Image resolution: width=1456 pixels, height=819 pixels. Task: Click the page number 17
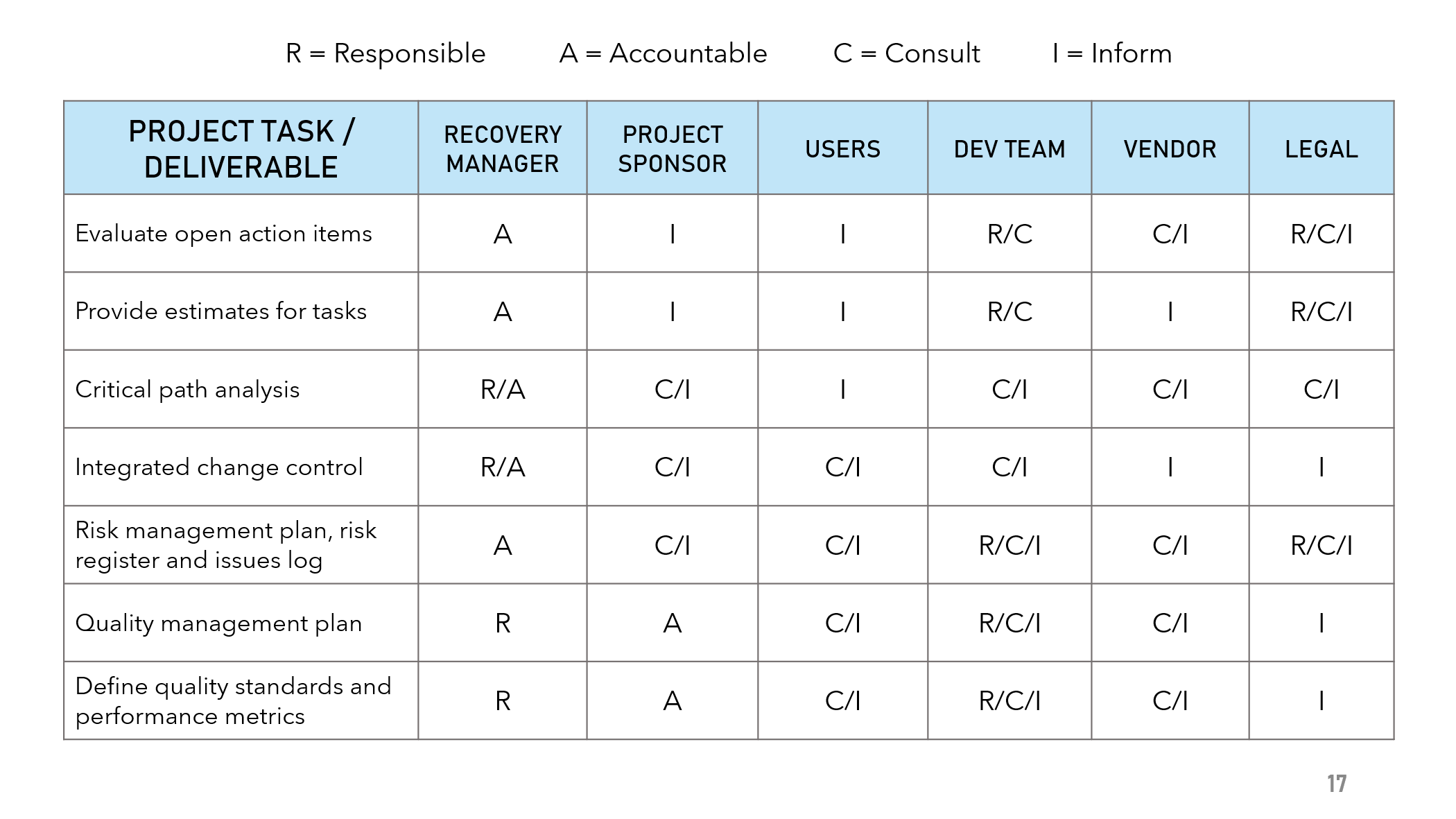tap(1337, 784)
